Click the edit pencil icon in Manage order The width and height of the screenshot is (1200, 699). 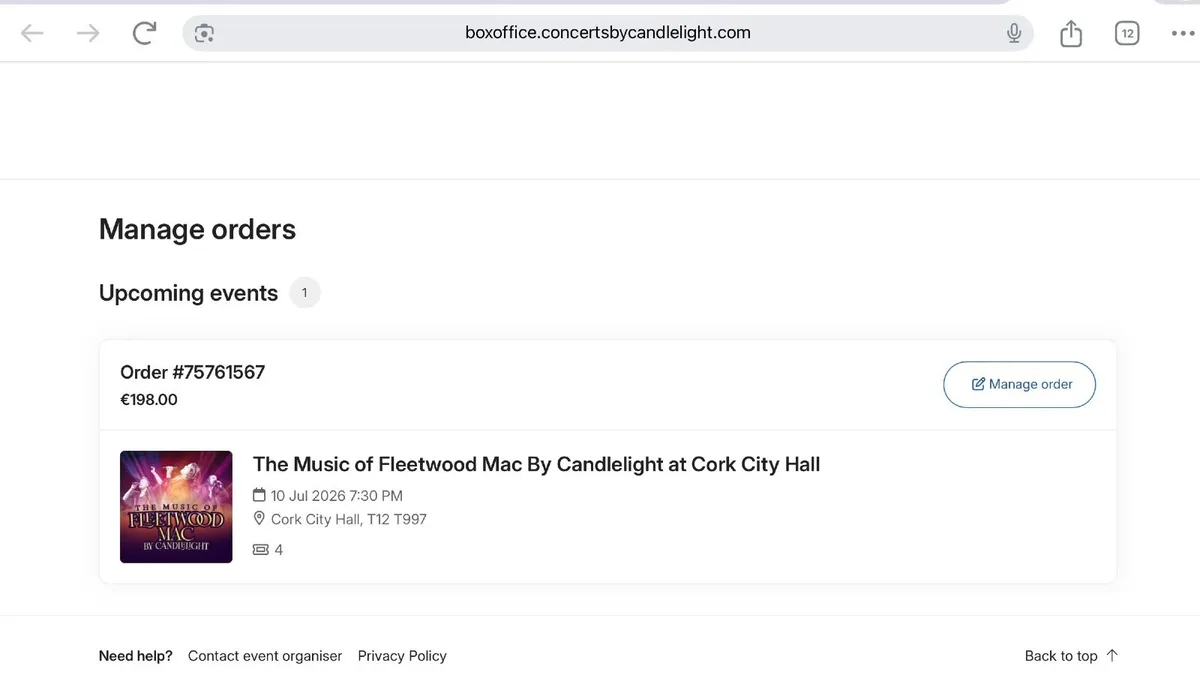click(x=979, y=384)
